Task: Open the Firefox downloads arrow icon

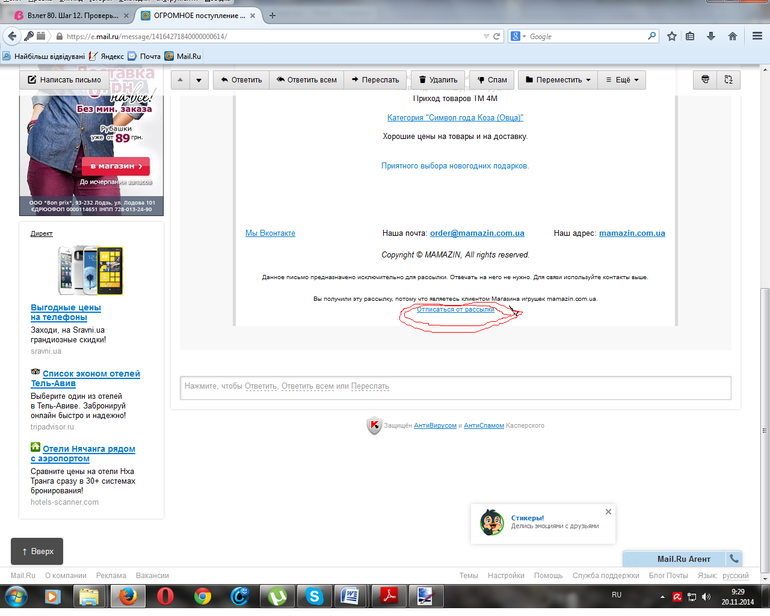Action: [x=713, y=36]
